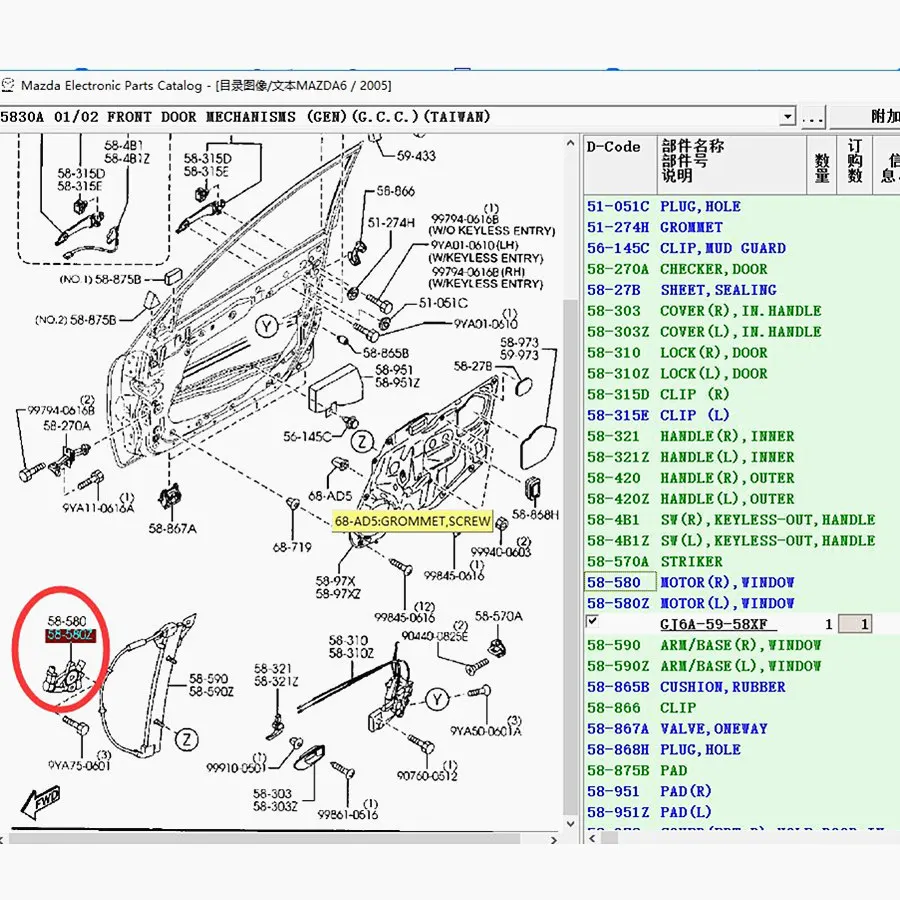Click the diagram vertical scrollbar up arrow
This screenshot has width=900, height=900.
(570, 143)
